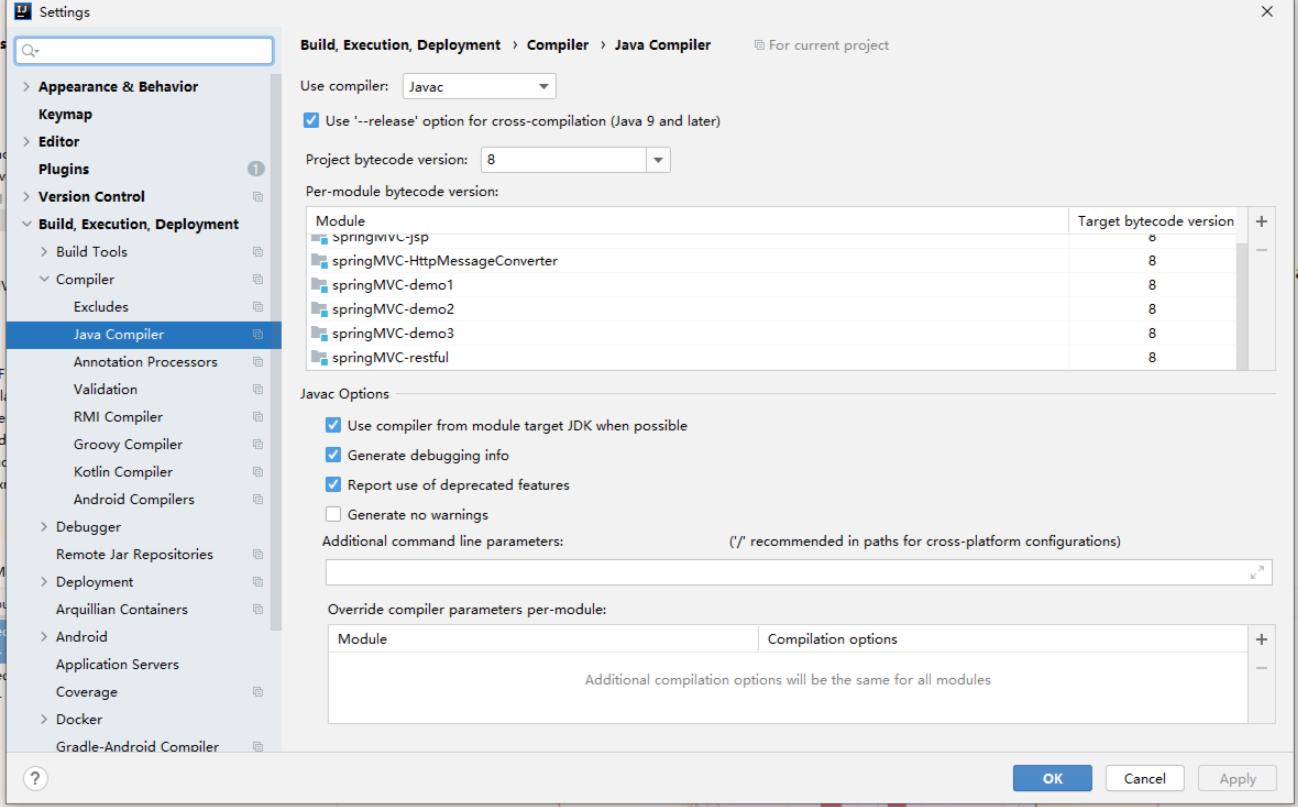The image size is (1298, 807).
Task: Select Android Compilers settings
Action: tap(134, 499)
